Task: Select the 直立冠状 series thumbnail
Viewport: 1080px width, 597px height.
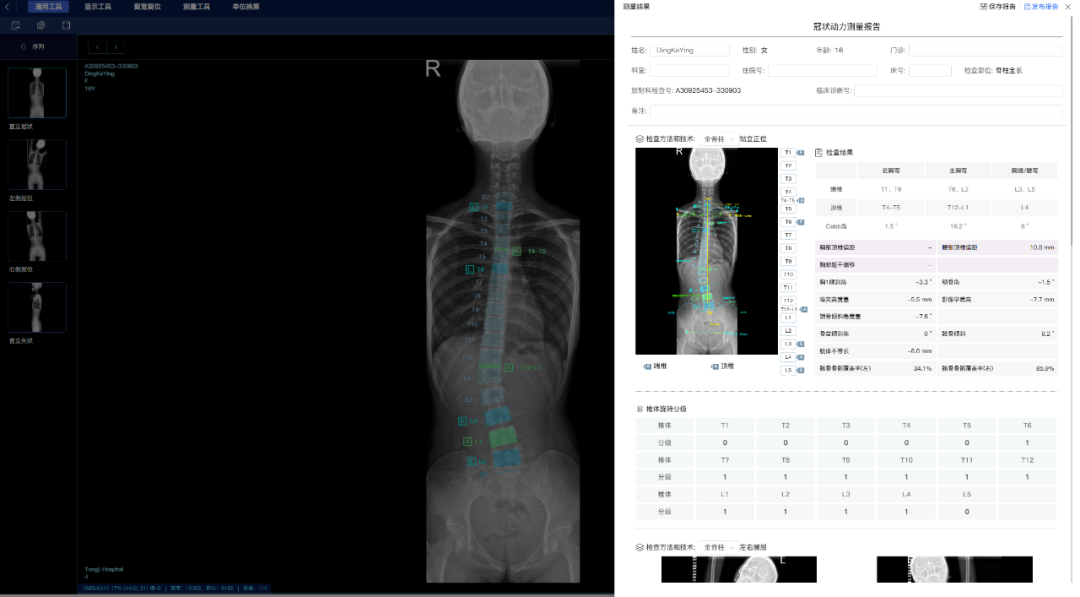Action: (x=37, y=92)
